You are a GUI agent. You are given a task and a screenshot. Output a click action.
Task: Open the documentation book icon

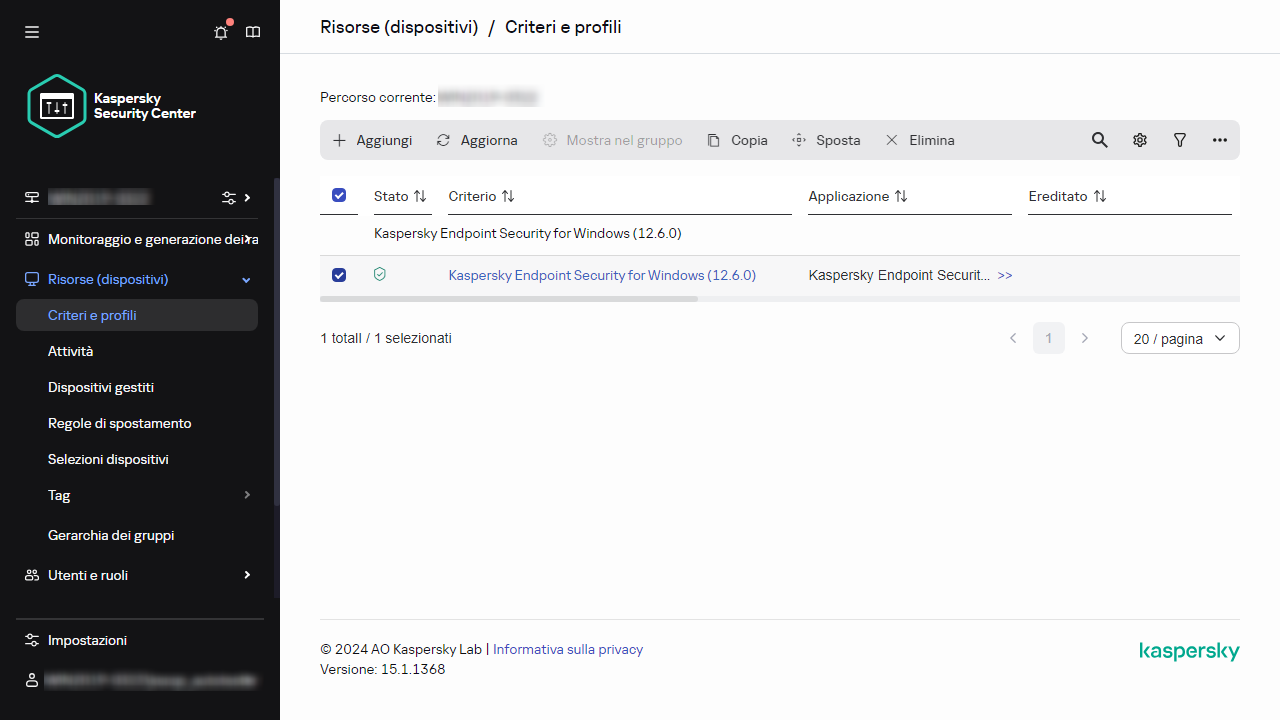(253, 32)
